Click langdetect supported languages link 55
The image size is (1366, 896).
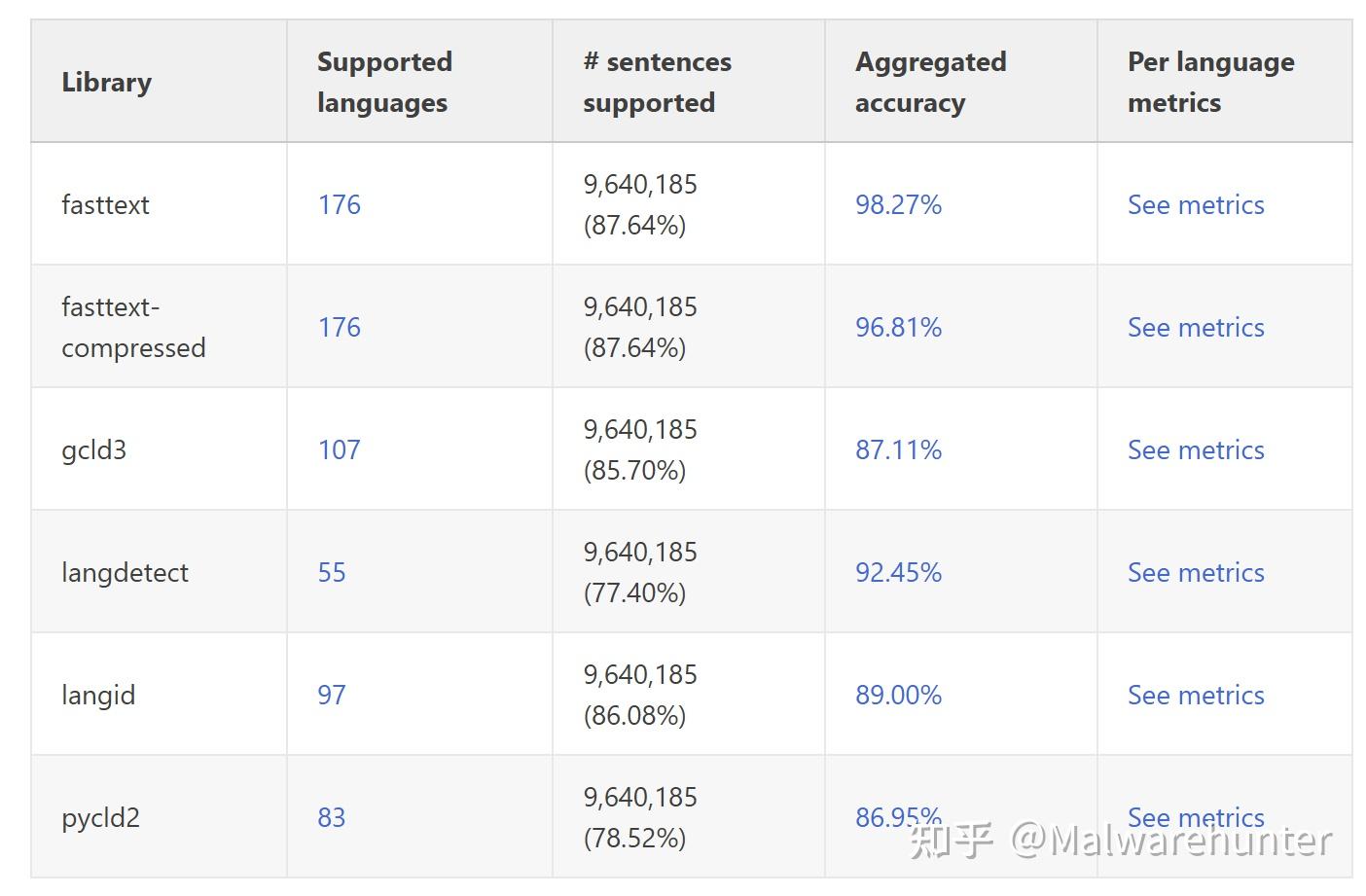point(332,572)
